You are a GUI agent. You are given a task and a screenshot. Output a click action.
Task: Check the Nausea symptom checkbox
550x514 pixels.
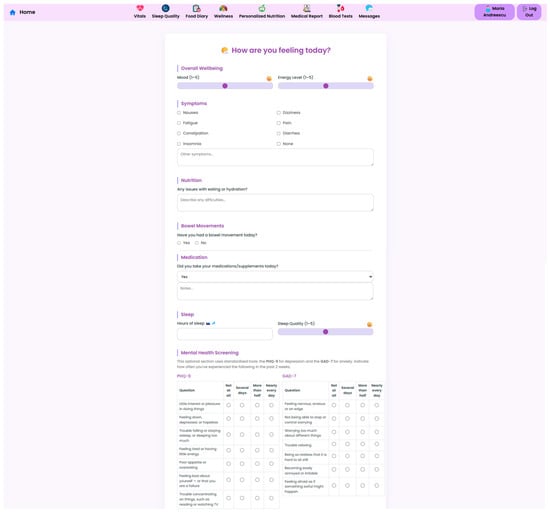tap(179, 113)
